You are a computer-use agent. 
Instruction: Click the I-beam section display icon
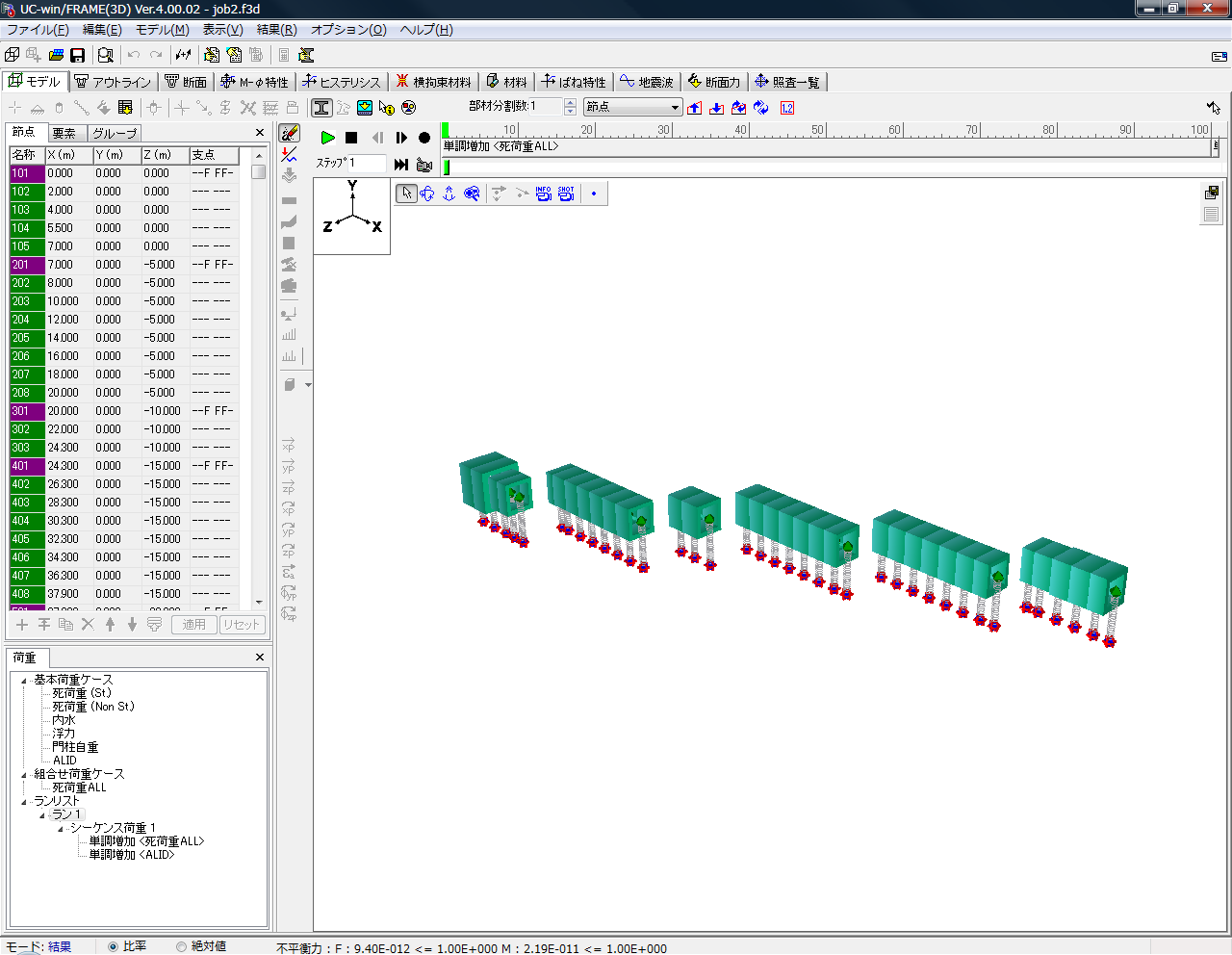pyautogui.click(x=321, y=108)
